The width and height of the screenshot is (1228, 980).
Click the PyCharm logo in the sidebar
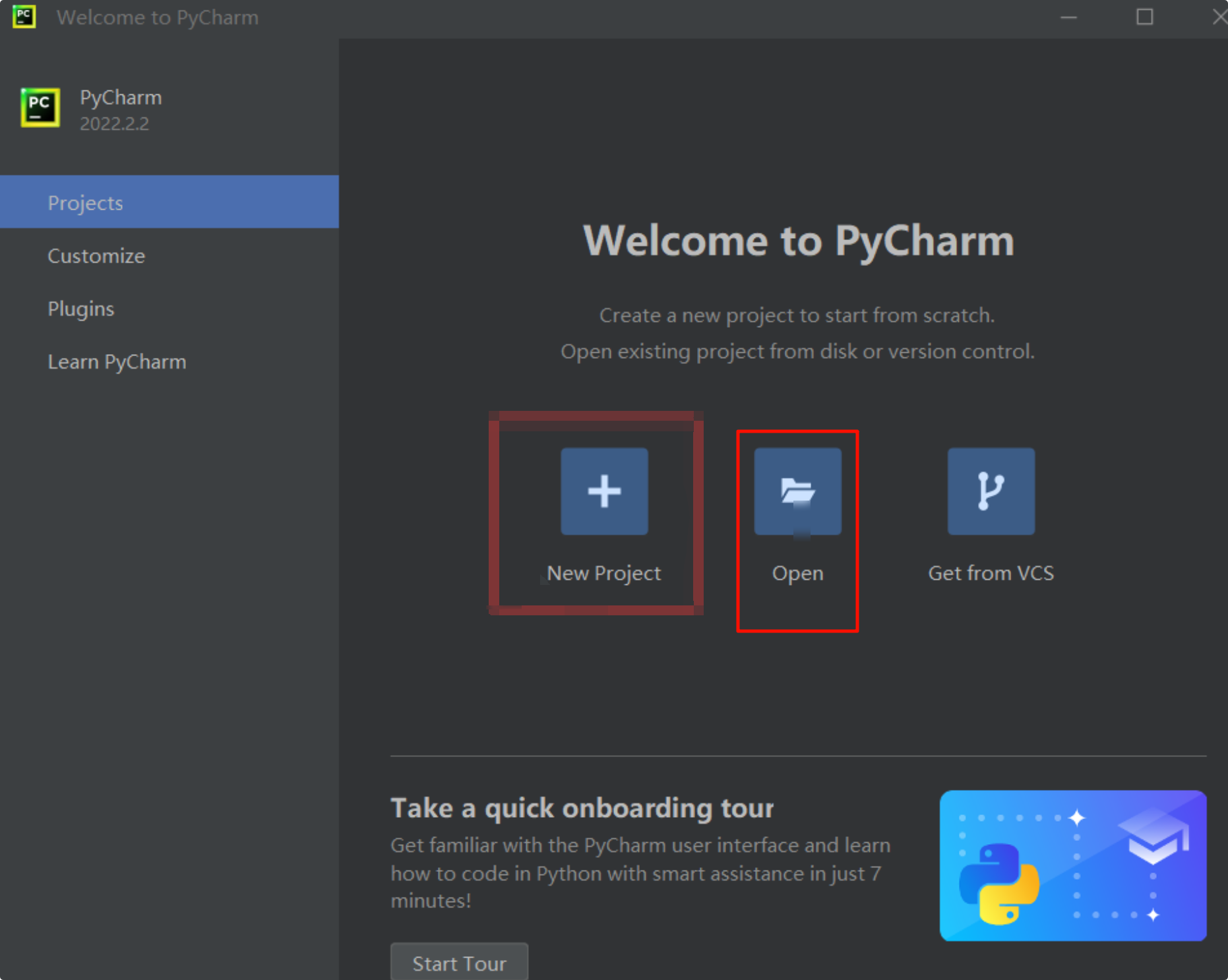pyautogui.click(x=40, y=107)
